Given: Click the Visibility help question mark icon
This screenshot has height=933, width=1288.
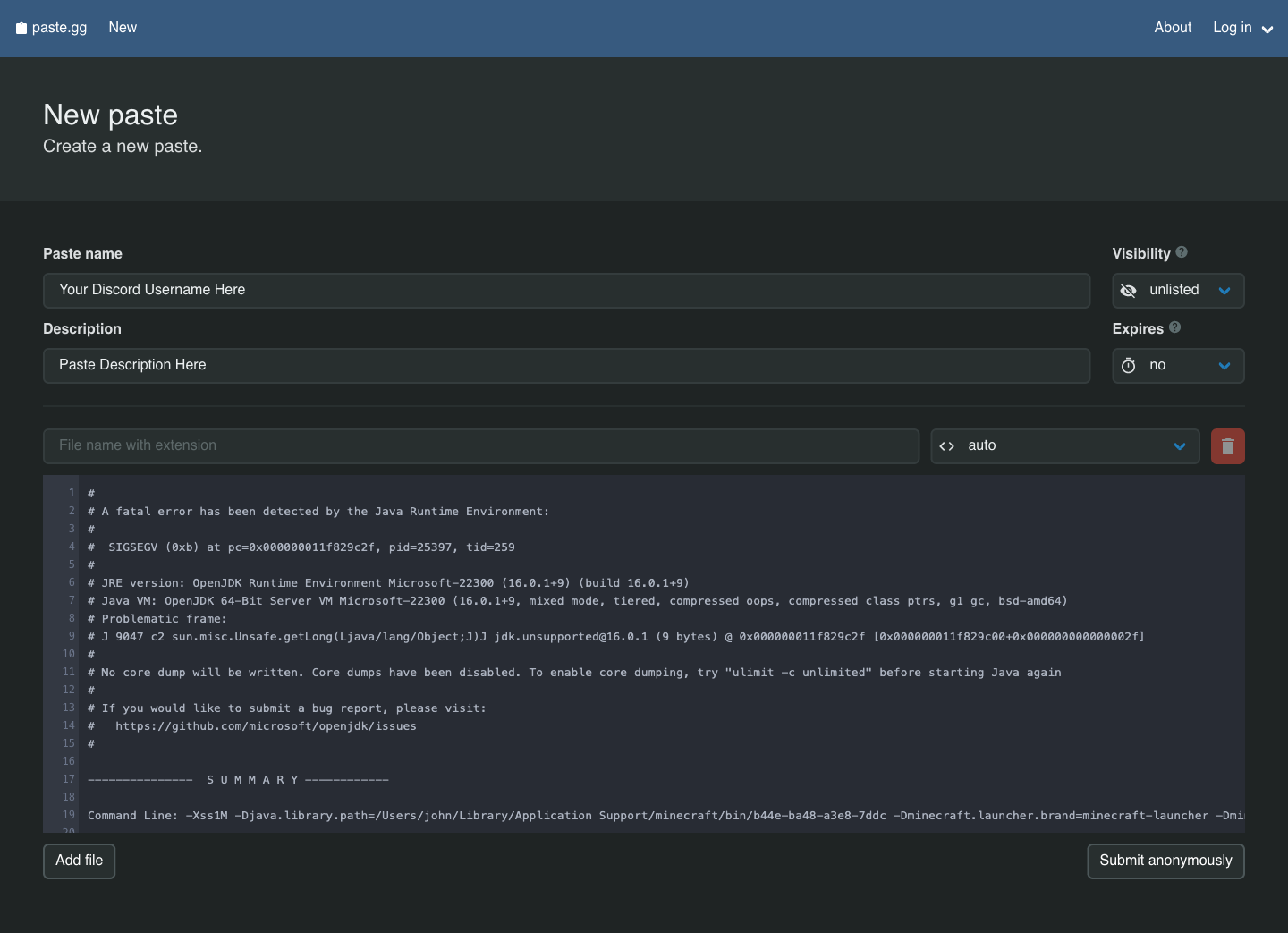Looking at the screenshot, I should [1182, 252].
